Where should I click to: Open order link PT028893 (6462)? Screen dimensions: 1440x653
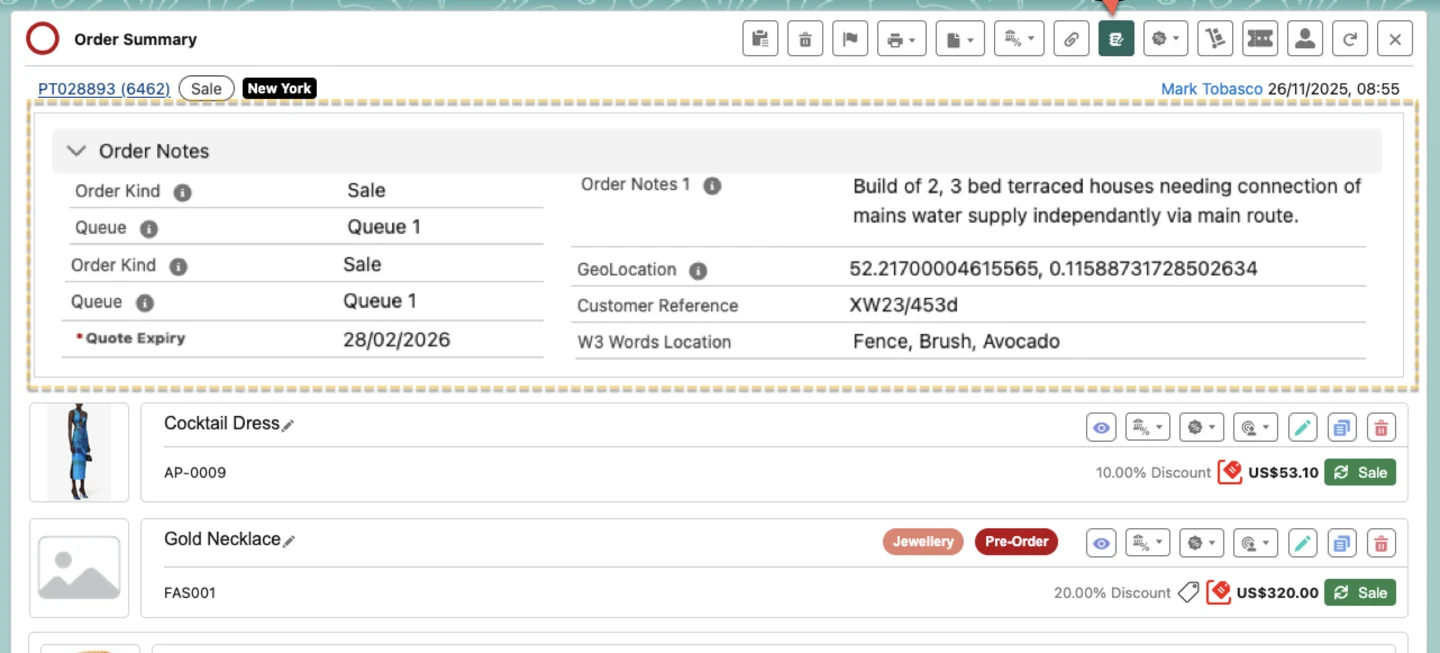[104, 89]
